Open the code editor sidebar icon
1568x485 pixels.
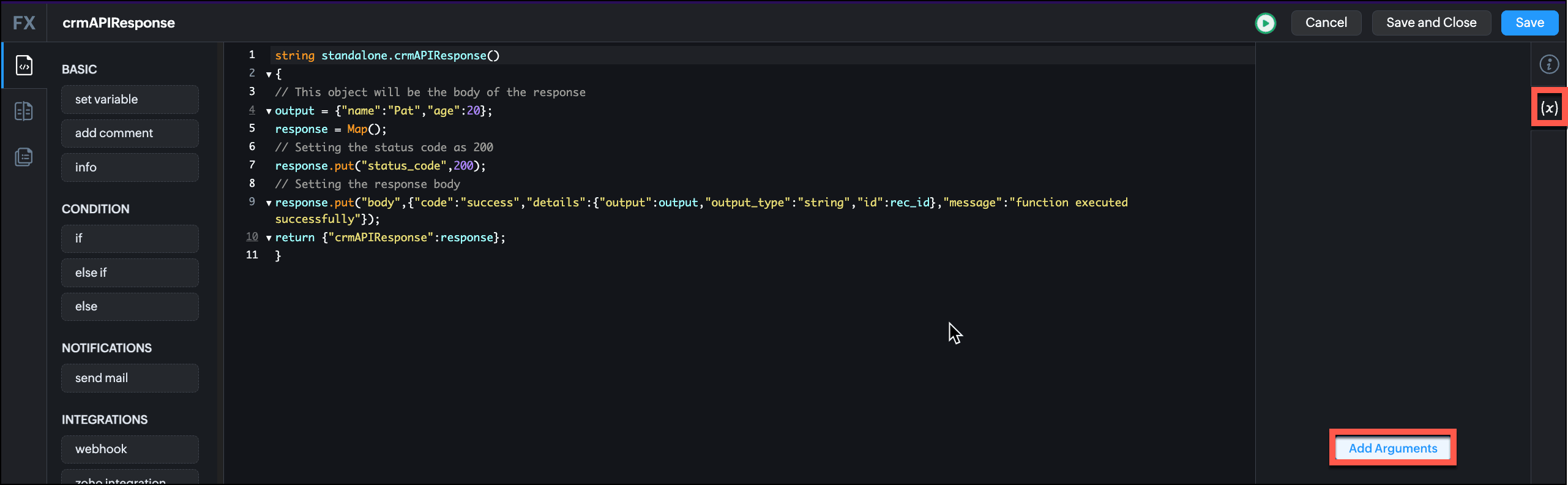click(x=24, y=66)
